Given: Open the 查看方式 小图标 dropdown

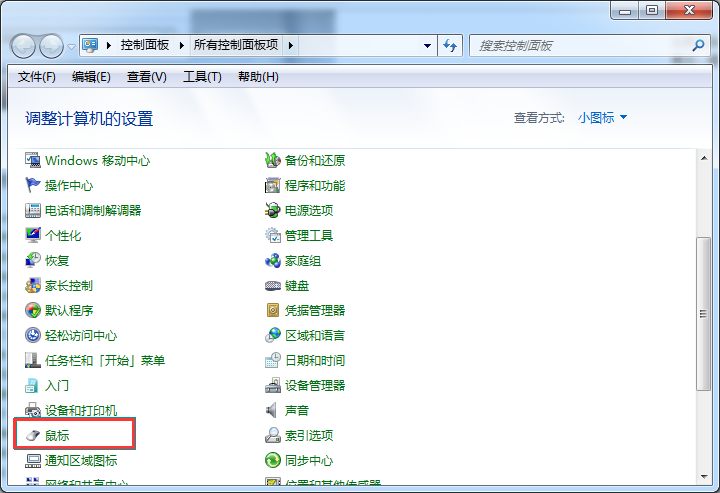Looking at the screenshot, I should [x=602, y=118].
